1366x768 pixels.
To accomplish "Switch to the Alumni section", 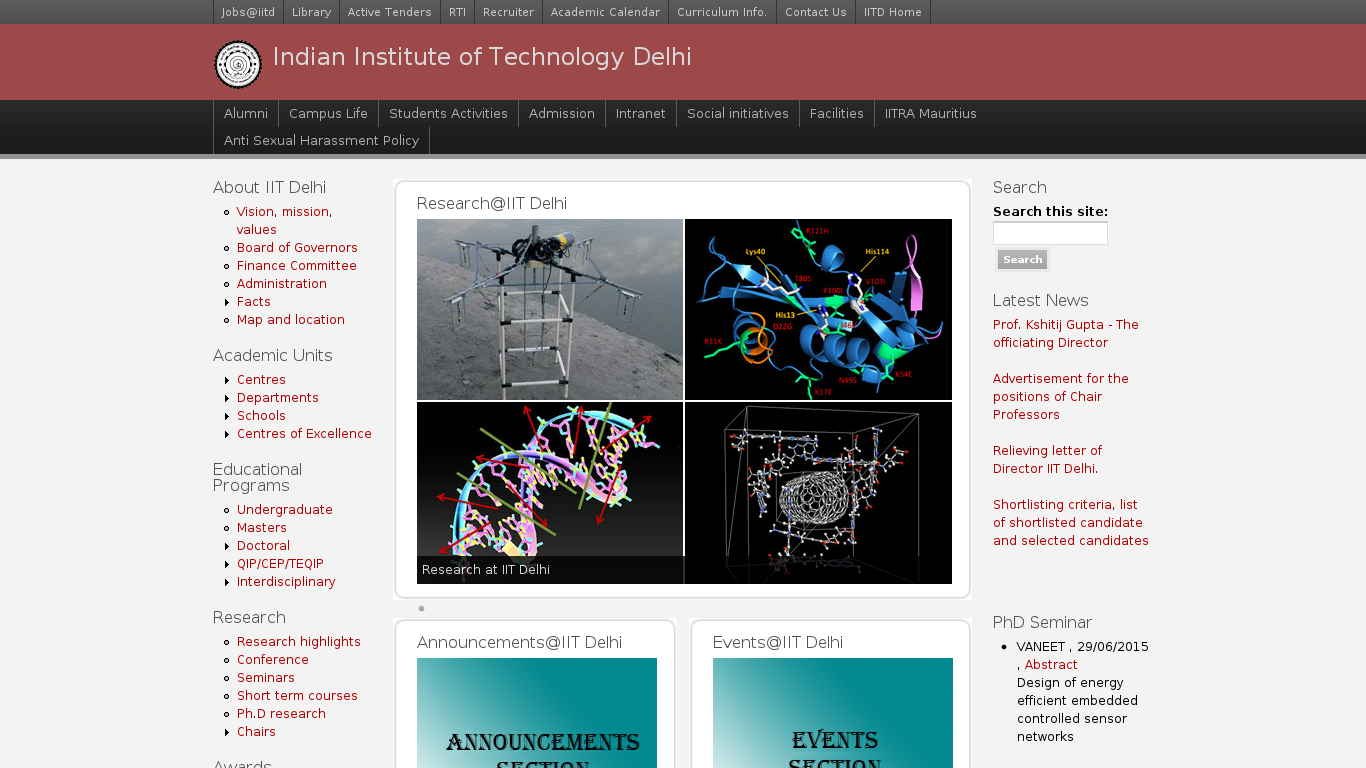I will [246, 113].
